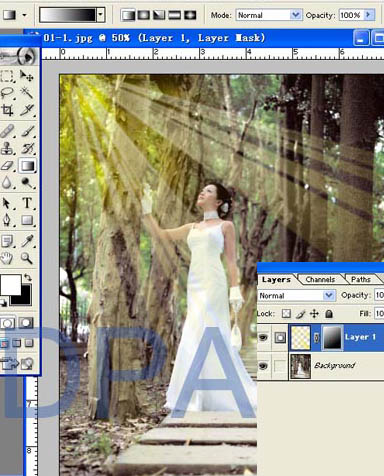
Task: Click the white foreground color swatch
Action: pyautogui.click(x=11, y=285)
